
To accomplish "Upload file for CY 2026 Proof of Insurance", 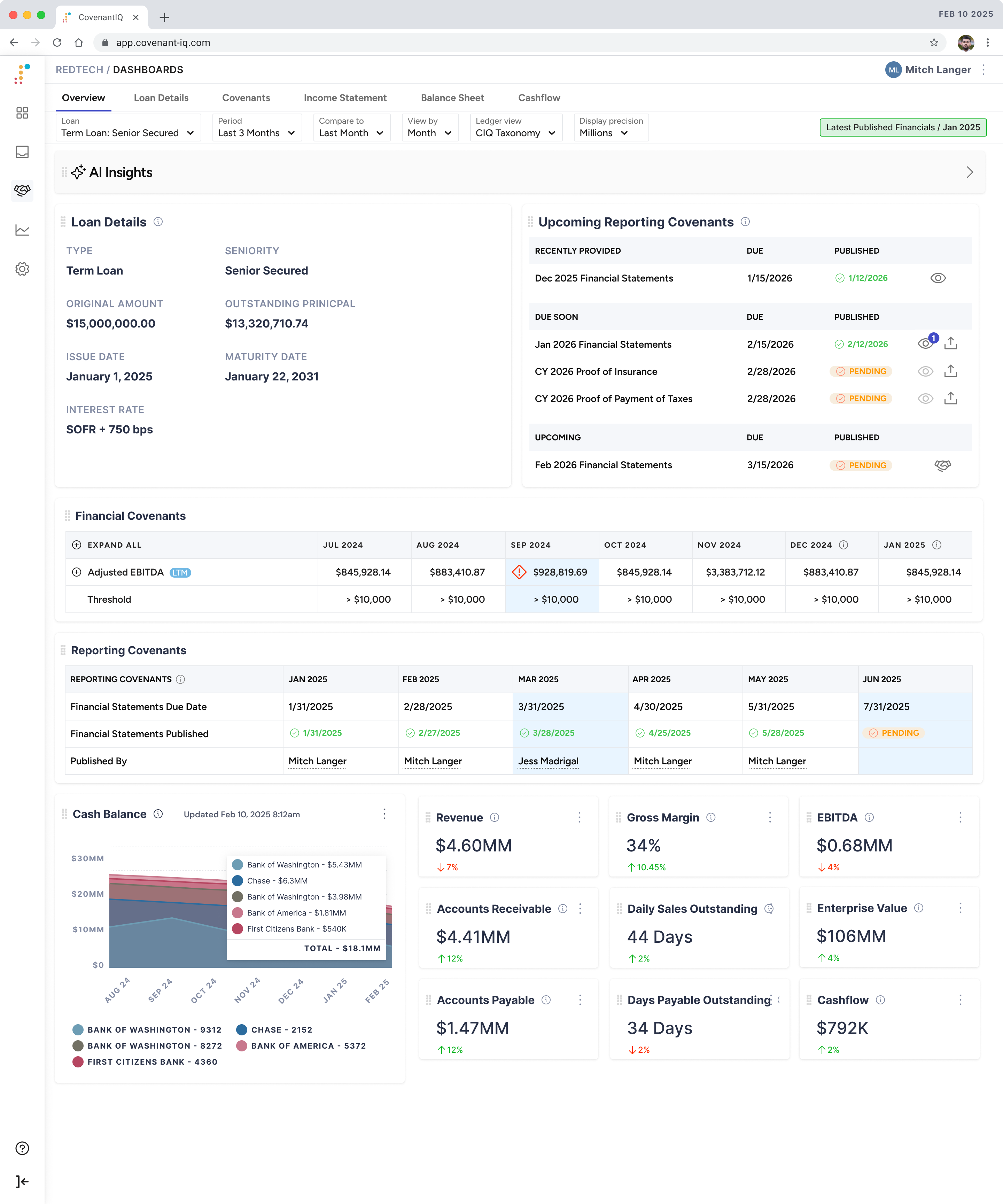I will 951,370.
